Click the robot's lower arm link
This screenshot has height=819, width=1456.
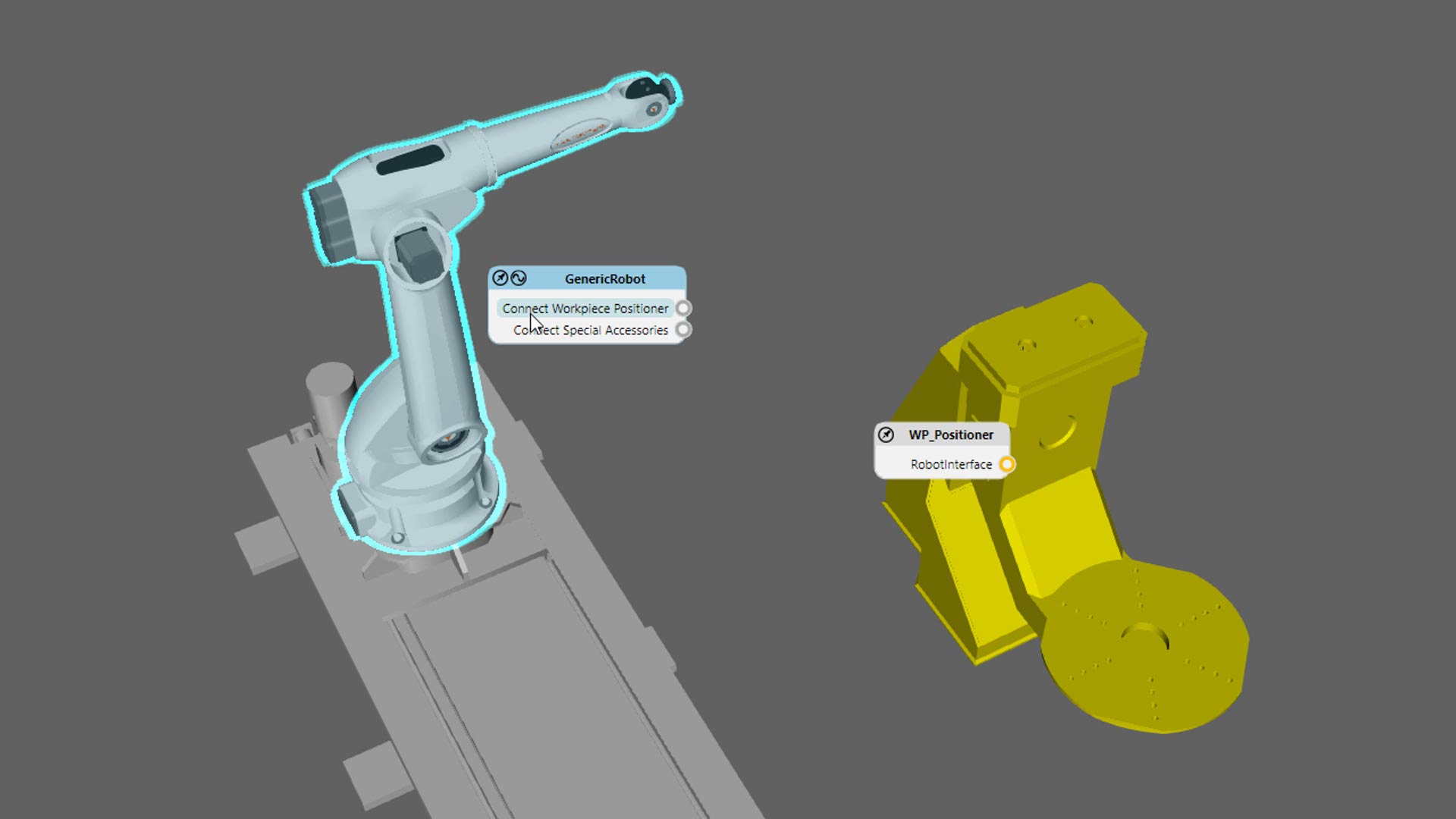click(x=432, y=349)
